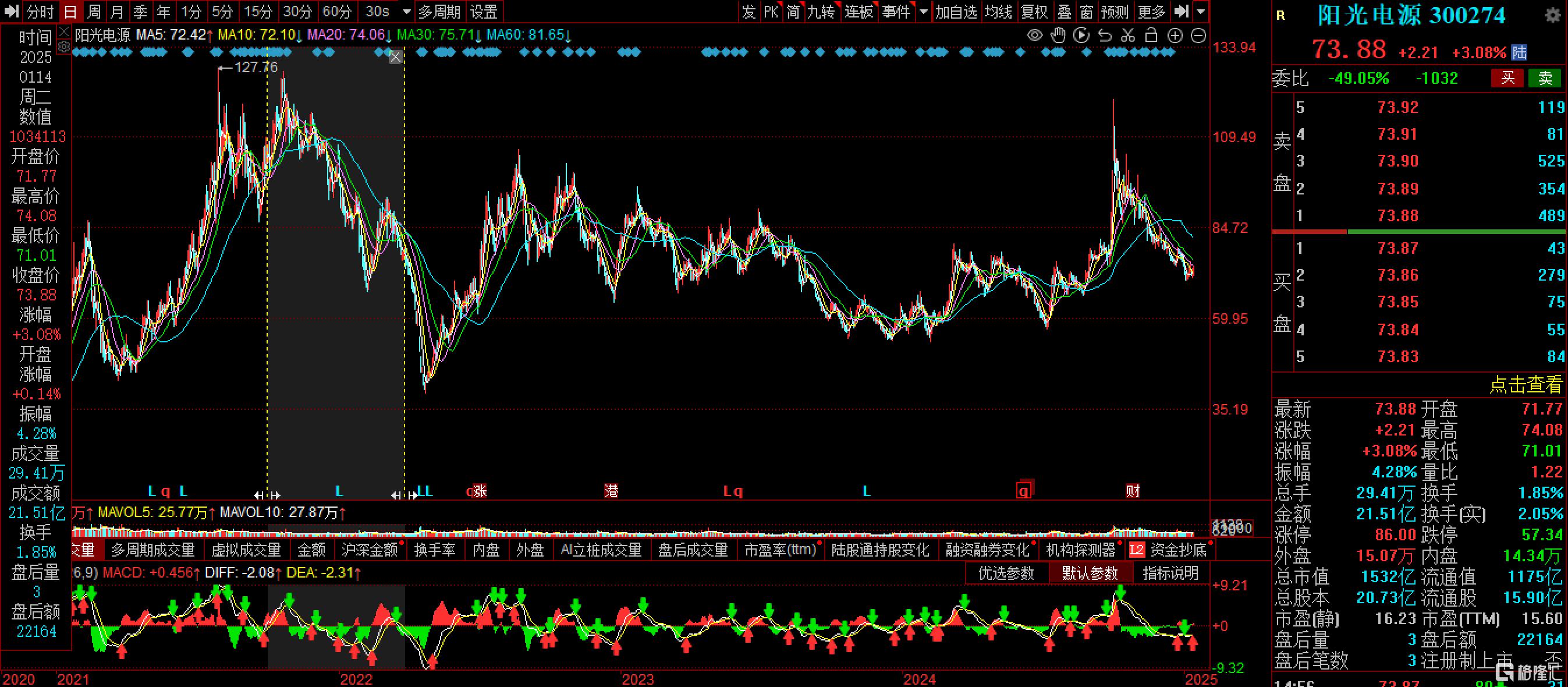Click the L2 icon before 资金抄底
The image size is (1568, 687).
pos(1137,550)
